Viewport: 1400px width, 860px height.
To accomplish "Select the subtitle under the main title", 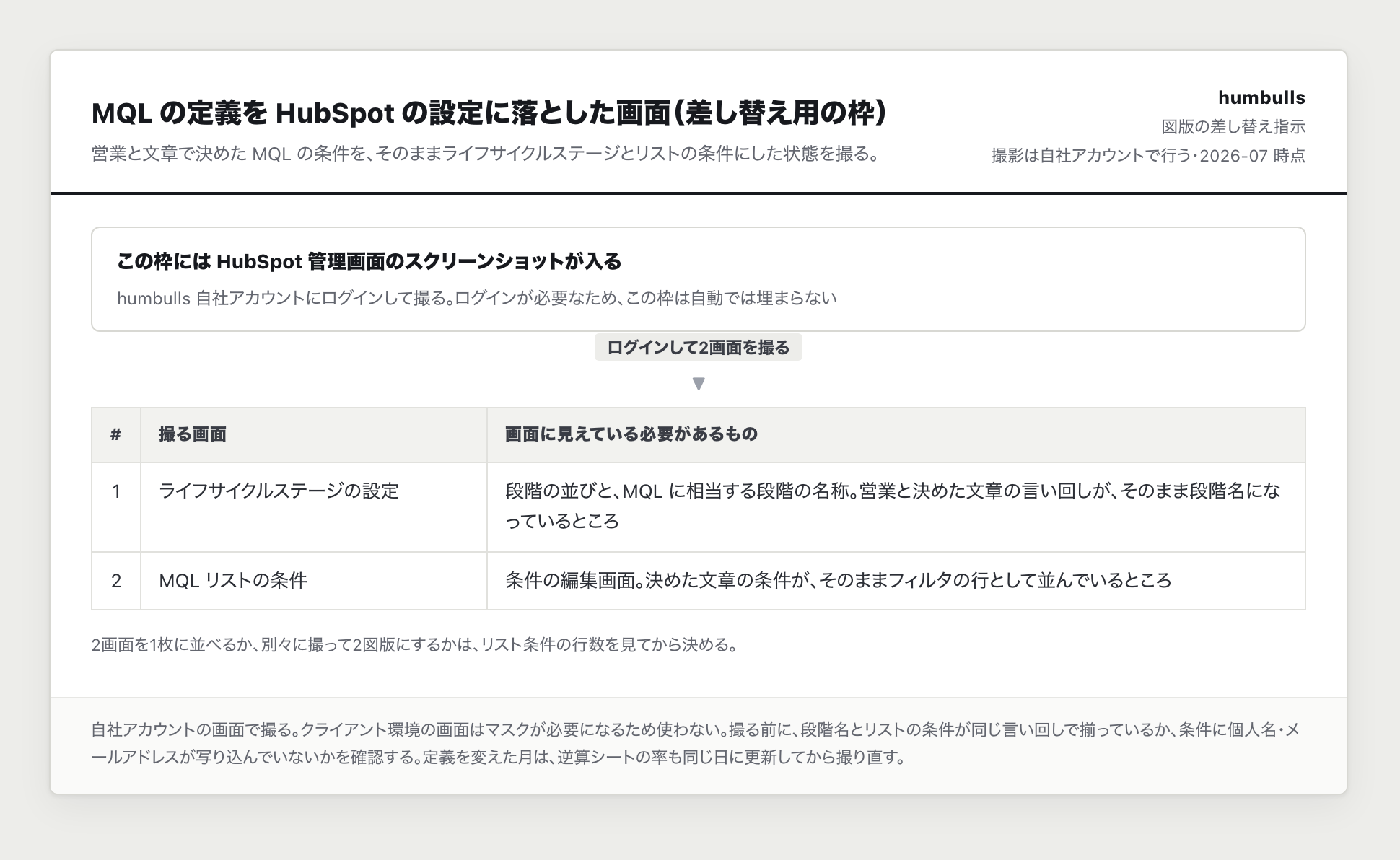I will coord(486,154).
